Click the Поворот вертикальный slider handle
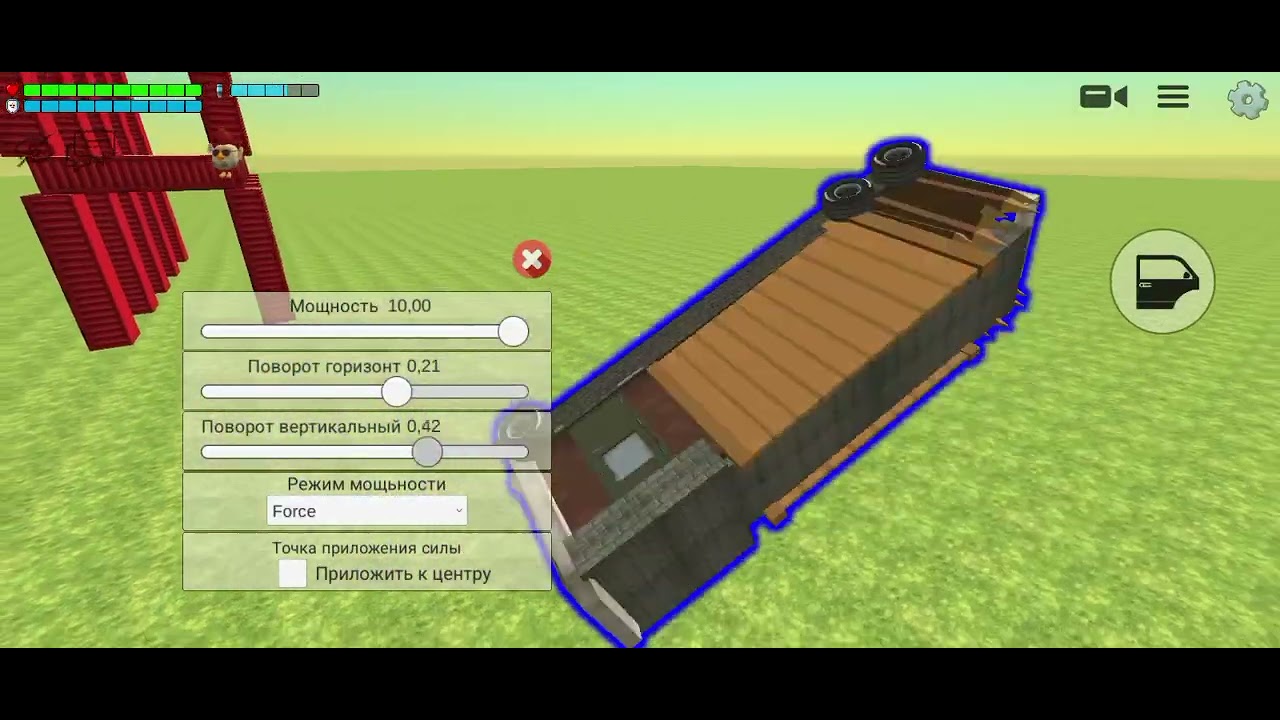This screenshot has width=1280, height=720. coord(427,452)
